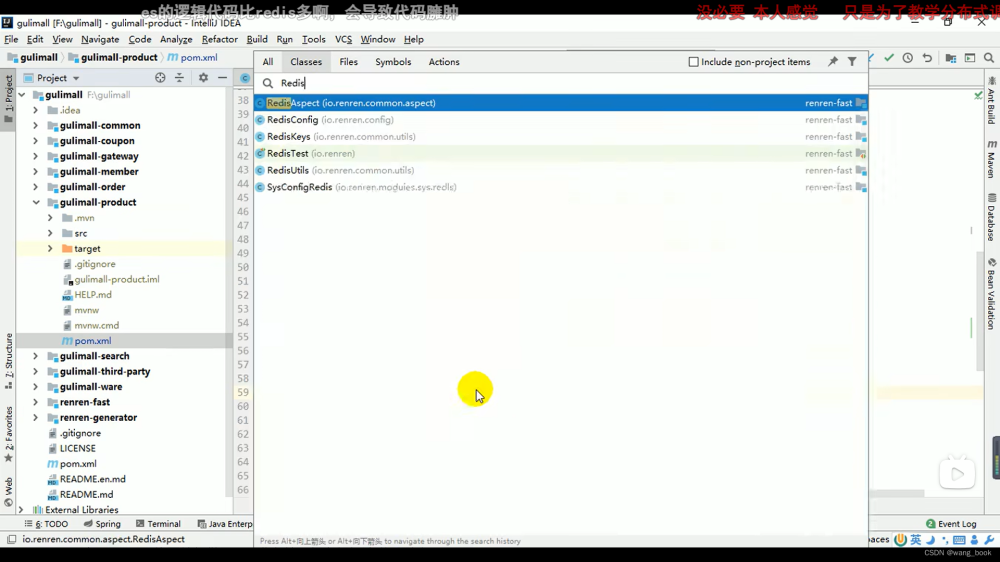Select RedisKeys search result
Screen dimensions: 1000x562
click(561, 137)
